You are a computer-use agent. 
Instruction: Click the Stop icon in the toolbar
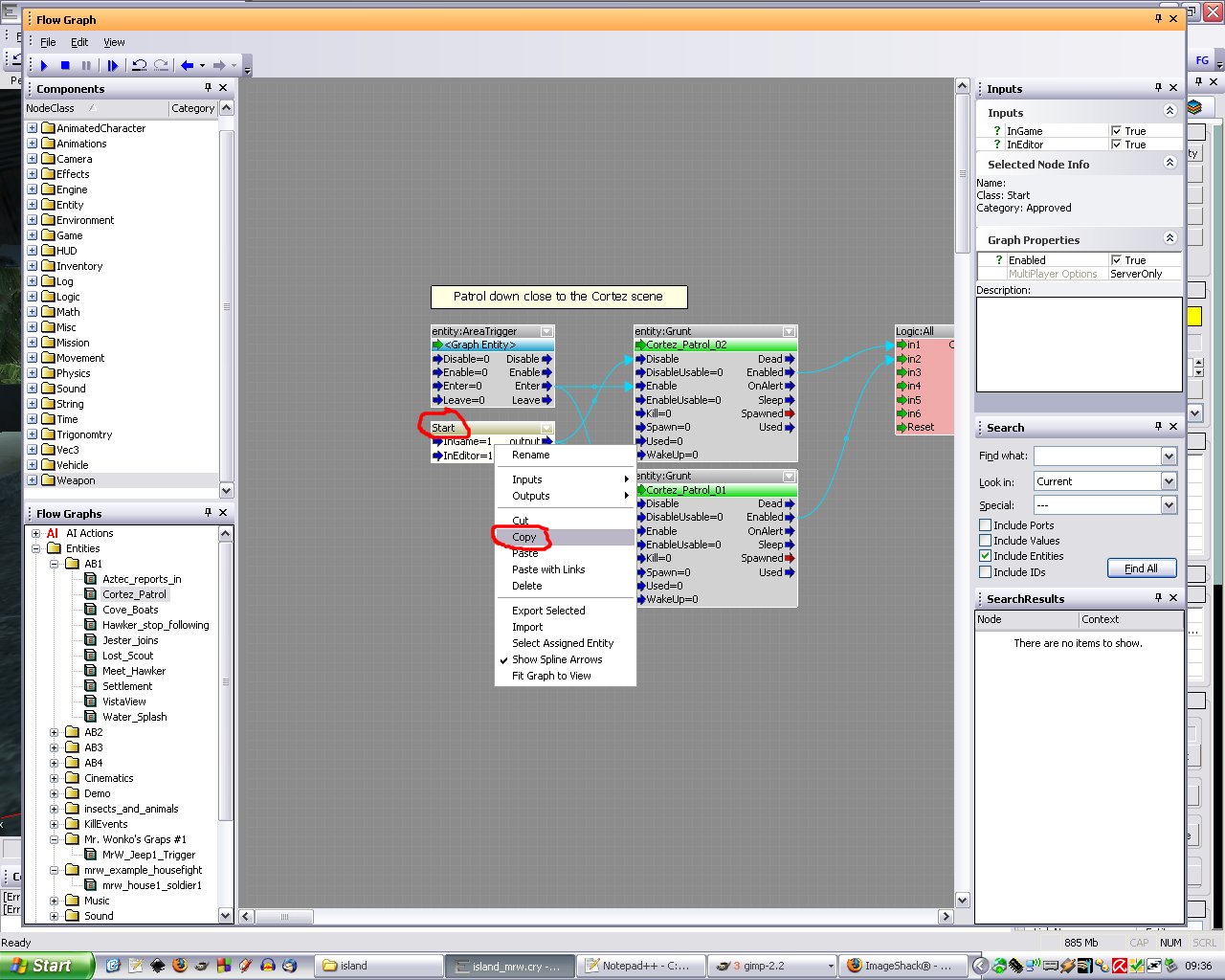[x=65, y=65]
